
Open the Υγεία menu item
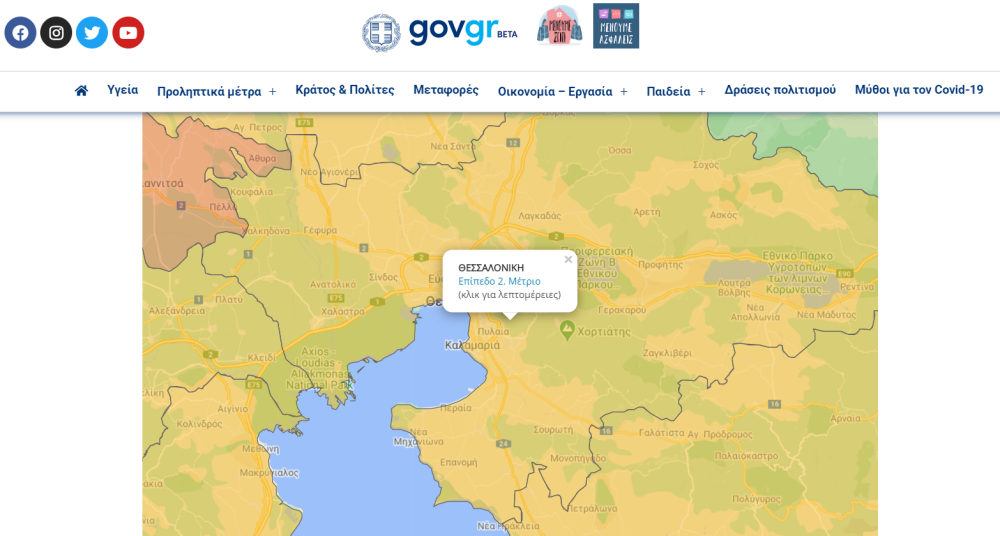point(123,90)
